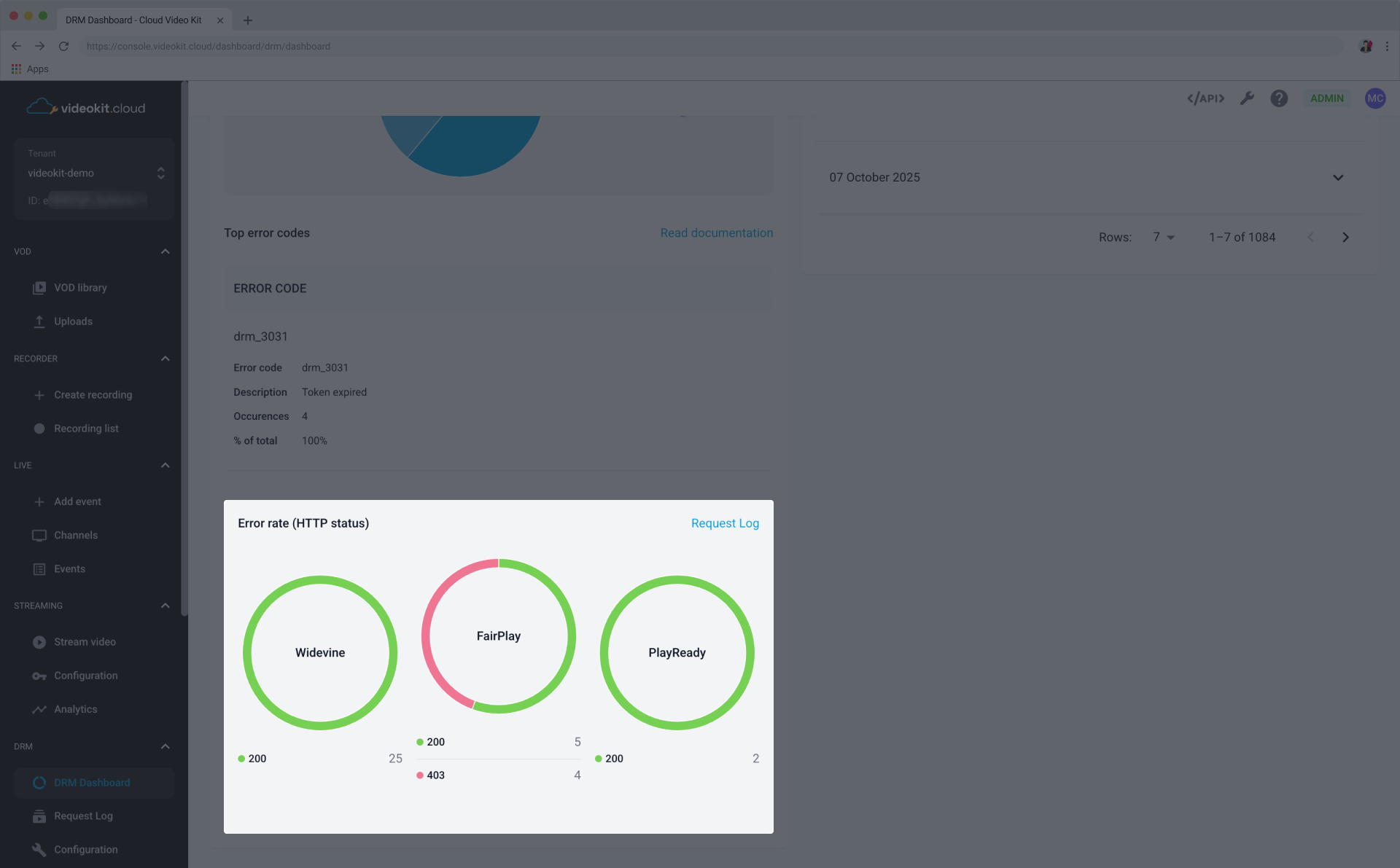Image resolution: width=1400 pixels, height=868 pixels.
Task: Open the Rows per page dropdown
Action: coord(1164,237)
